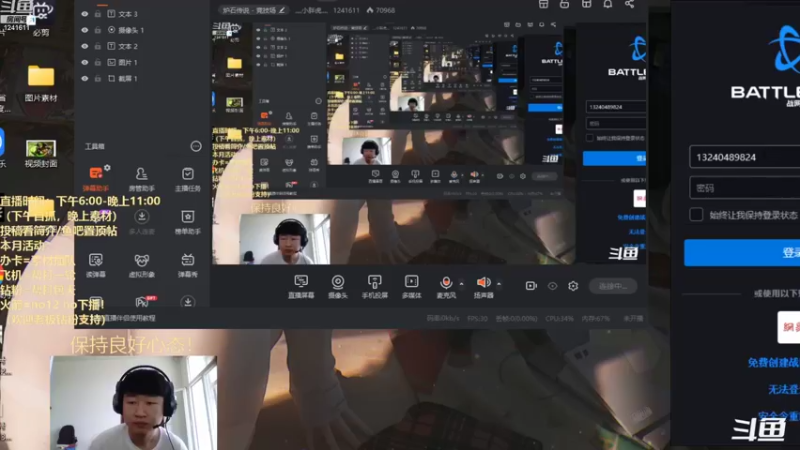Viewport: 800px width, 450px height.
Task: Open the gear beside 弹幕助手
Action: coord(107,167)
